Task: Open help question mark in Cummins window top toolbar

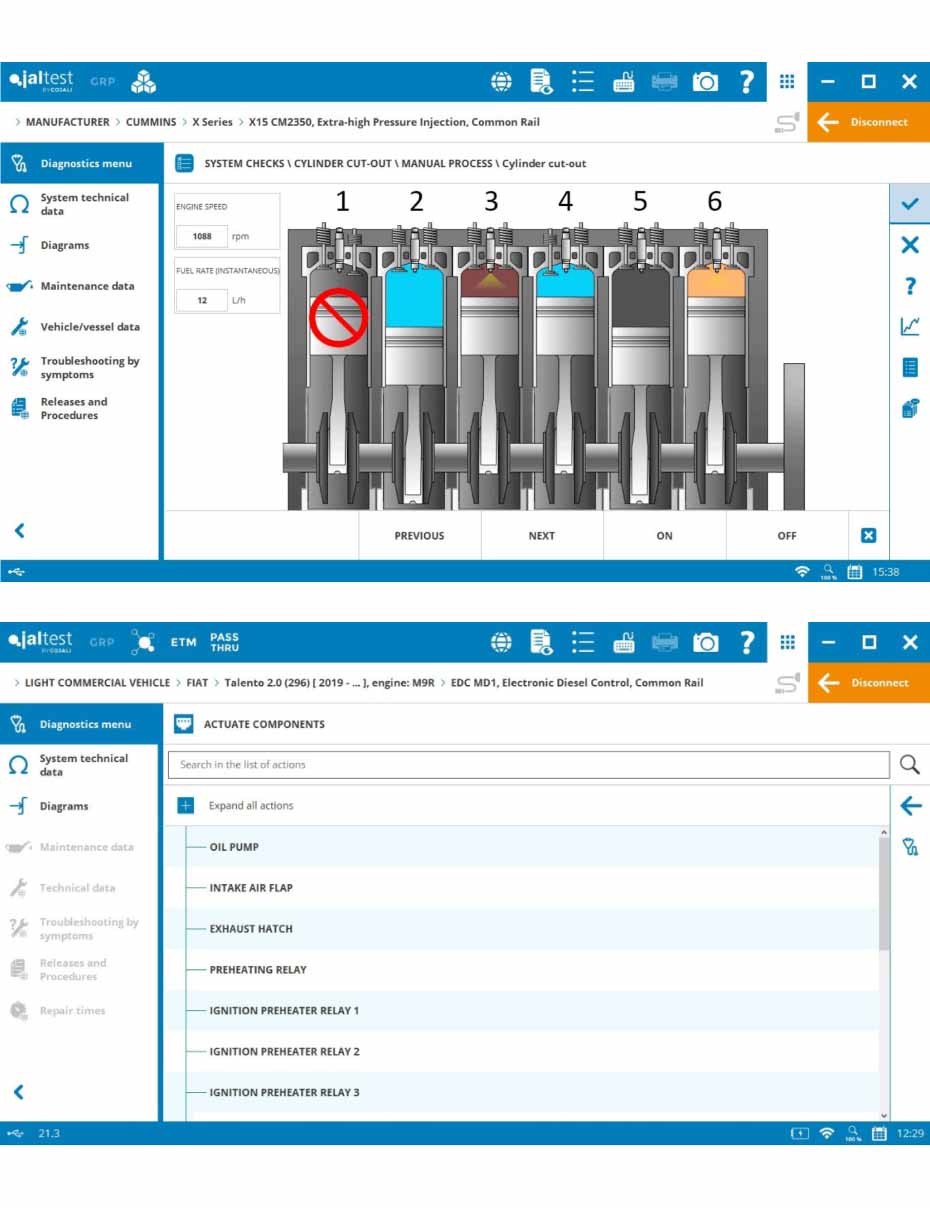Action: point(746,82)
